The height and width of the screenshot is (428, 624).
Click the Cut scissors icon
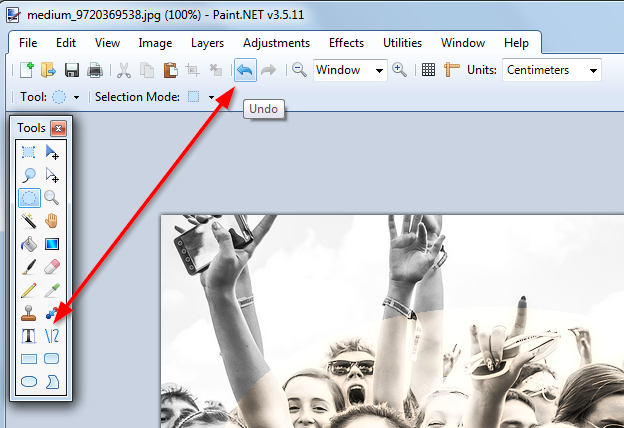click(124, 70)
